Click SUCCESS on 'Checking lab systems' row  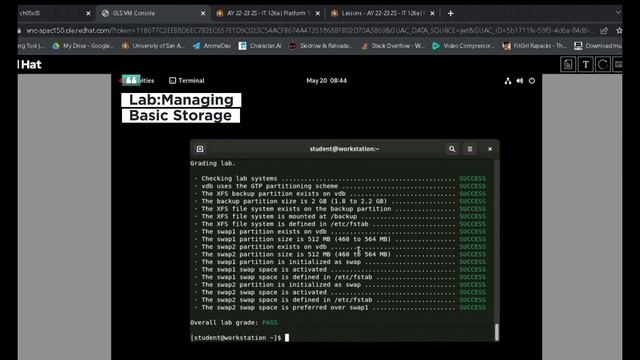472,178
